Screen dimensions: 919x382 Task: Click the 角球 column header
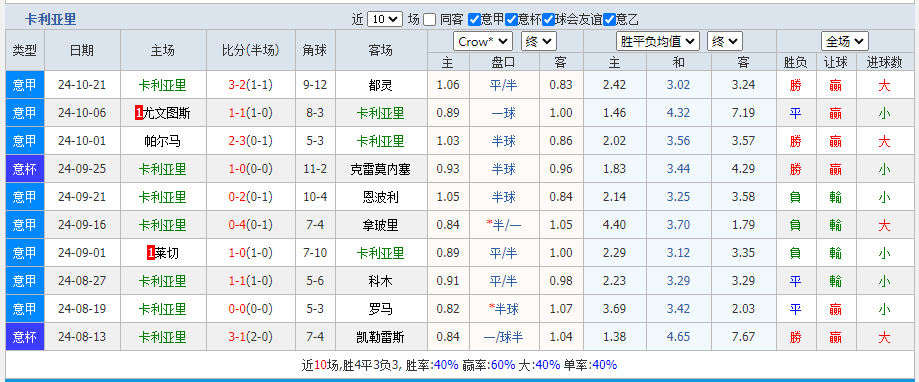pyautogui.click(x=315, y=50)
